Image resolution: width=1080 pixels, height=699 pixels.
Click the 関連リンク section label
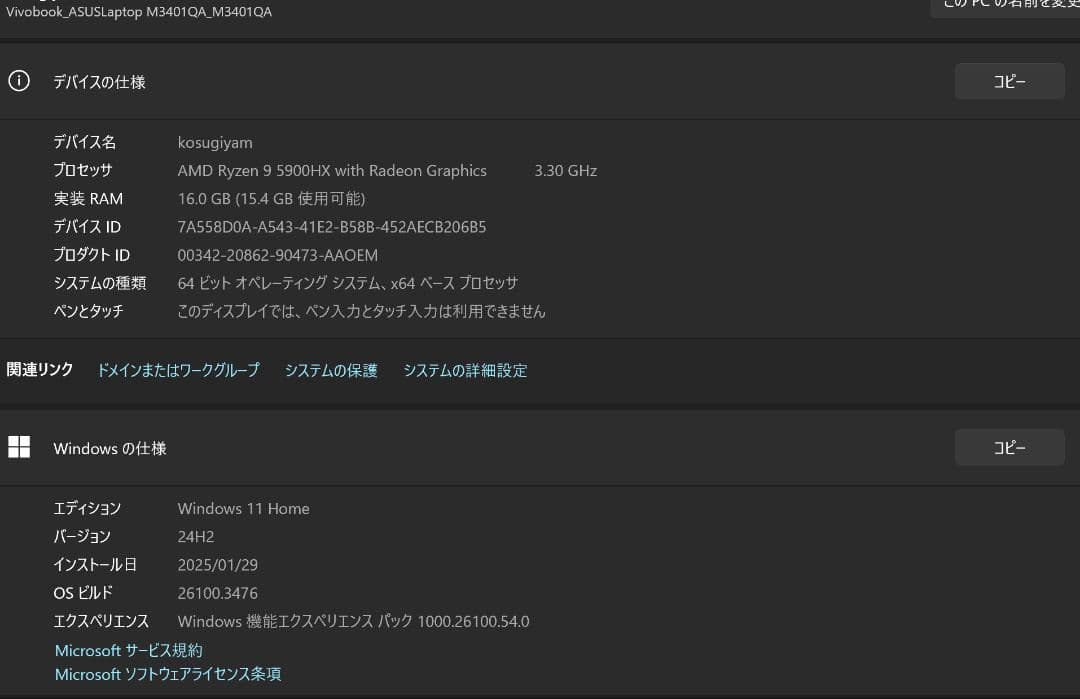39,370
